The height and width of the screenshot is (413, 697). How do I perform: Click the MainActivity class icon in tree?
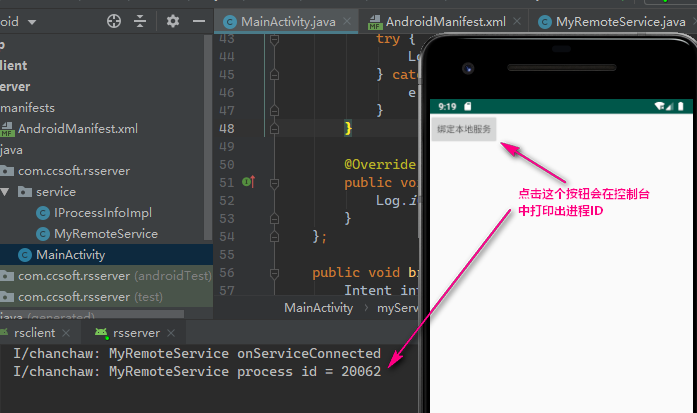click(x=24, y=255)
